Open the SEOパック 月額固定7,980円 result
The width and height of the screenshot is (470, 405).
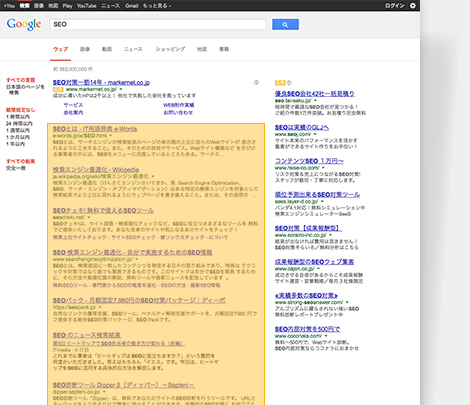[x=139, y=300]
